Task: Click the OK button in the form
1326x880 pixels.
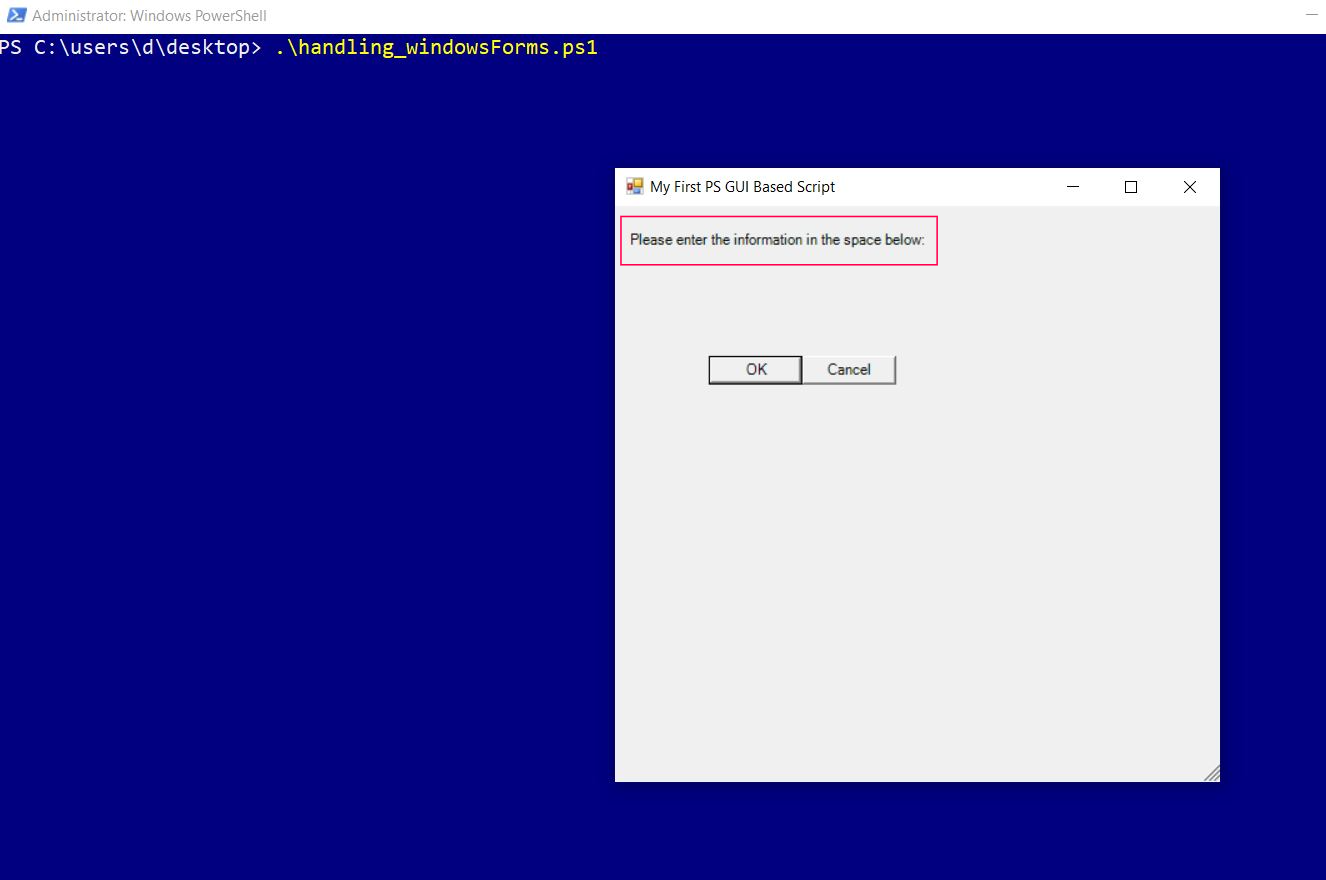Action: click(x=755, y=370)
